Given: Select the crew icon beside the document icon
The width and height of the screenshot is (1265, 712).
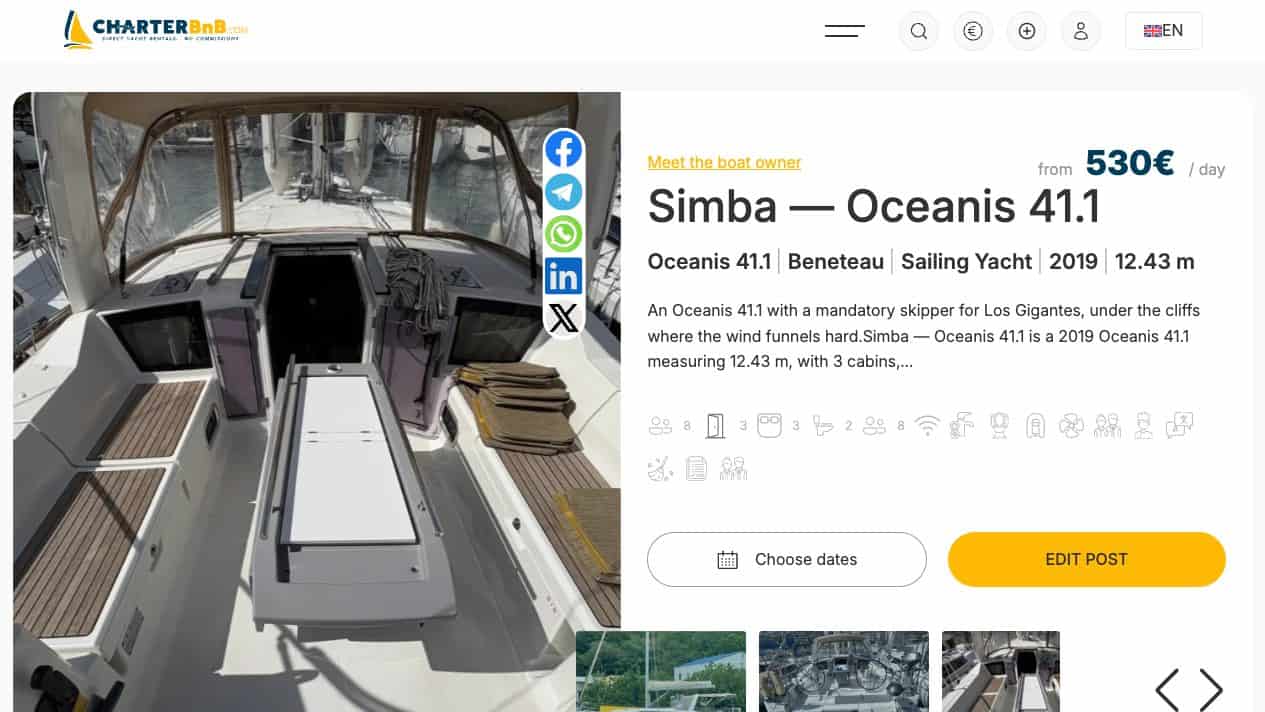Looking at the screenshot, I should tap(733, 468).
